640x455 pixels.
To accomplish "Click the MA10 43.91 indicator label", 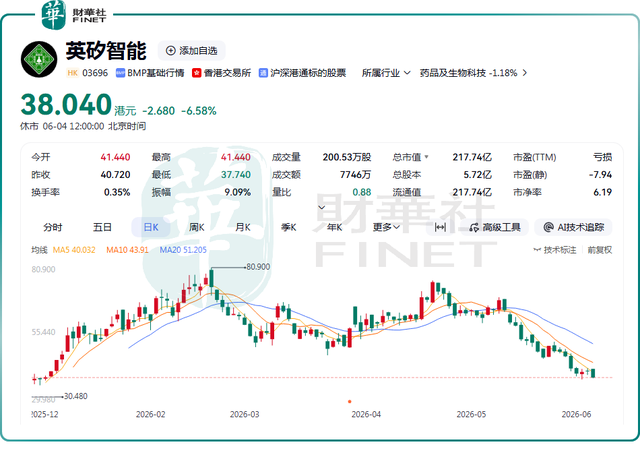I will click(x=127, y=250).
